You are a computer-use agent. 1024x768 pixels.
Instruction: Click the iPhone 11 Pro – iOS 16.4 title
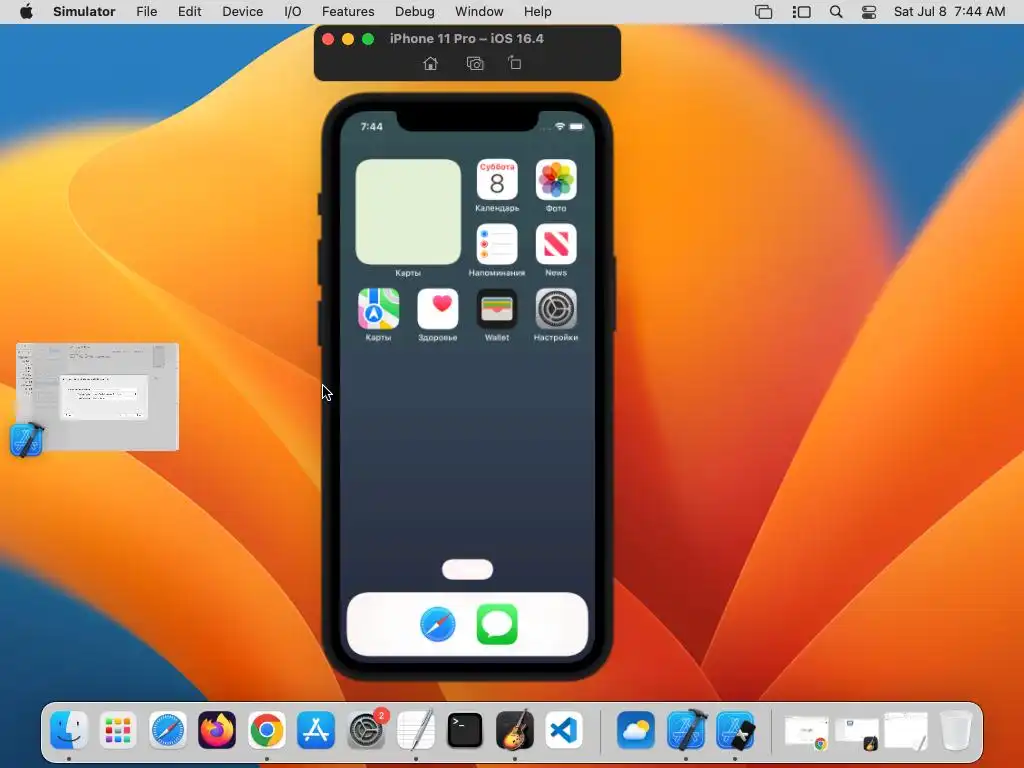tap(467, 39)
